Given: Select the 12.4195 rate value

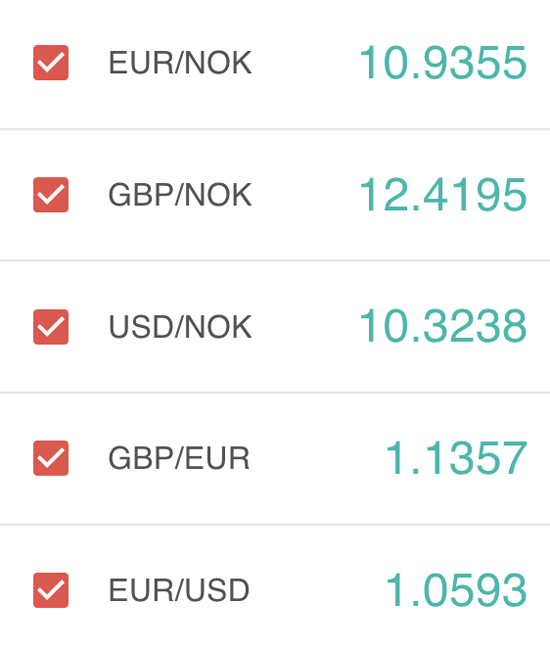Looking at the screenshot, I should (x=443, y=194).
